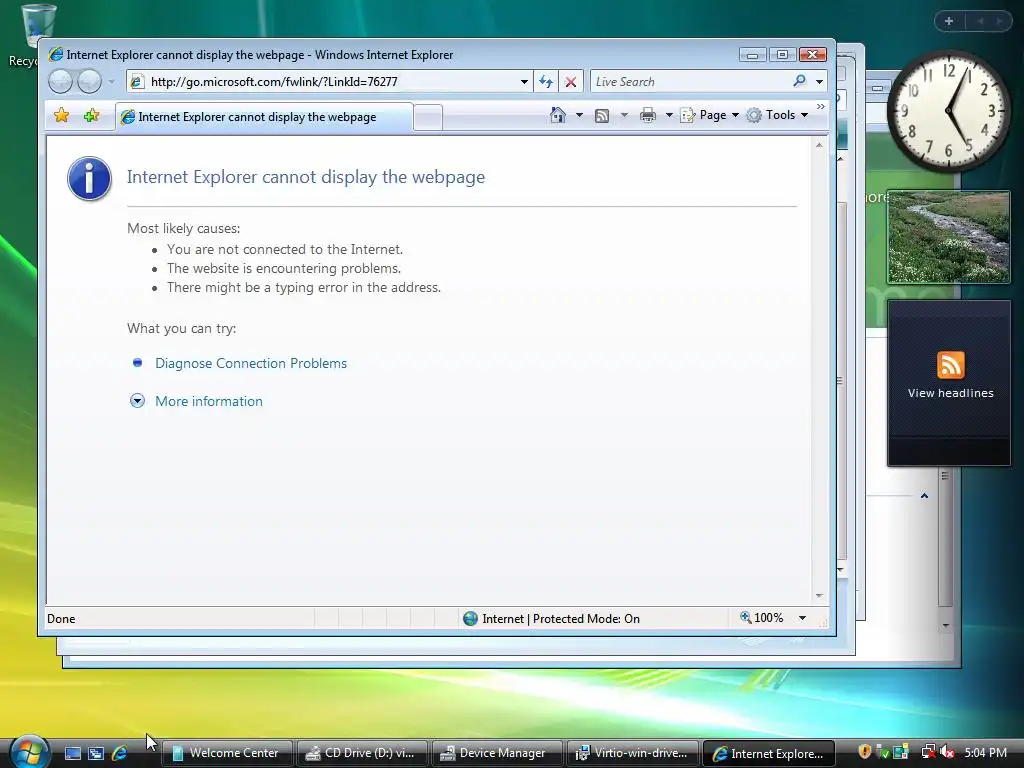Click the 'You are not connected to the Internet.' text
Viewport: 1024px width, 768px height.
coord(285,249)
